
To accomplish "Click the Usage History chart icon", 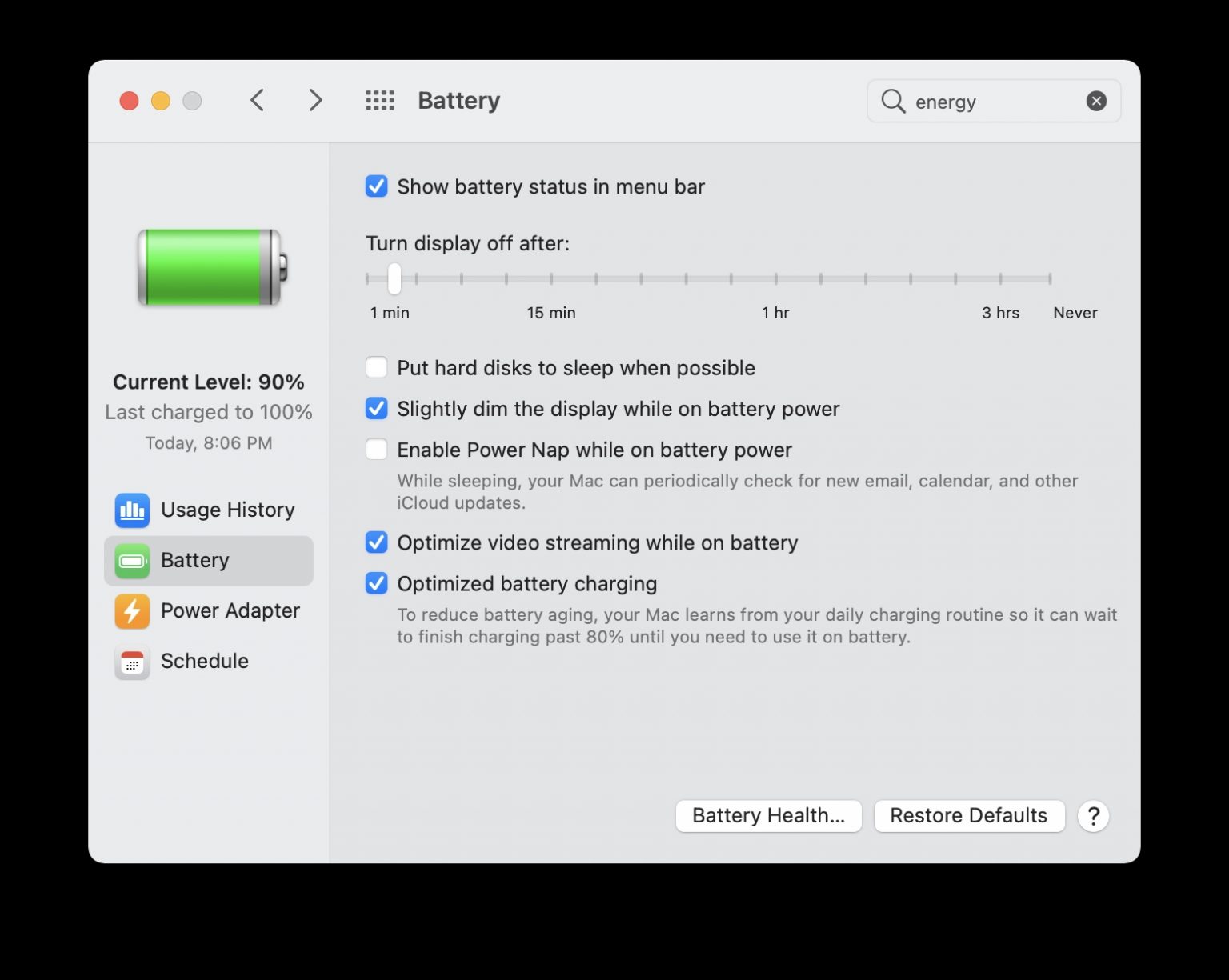I will pyautogui.click(x=132, y=510).
